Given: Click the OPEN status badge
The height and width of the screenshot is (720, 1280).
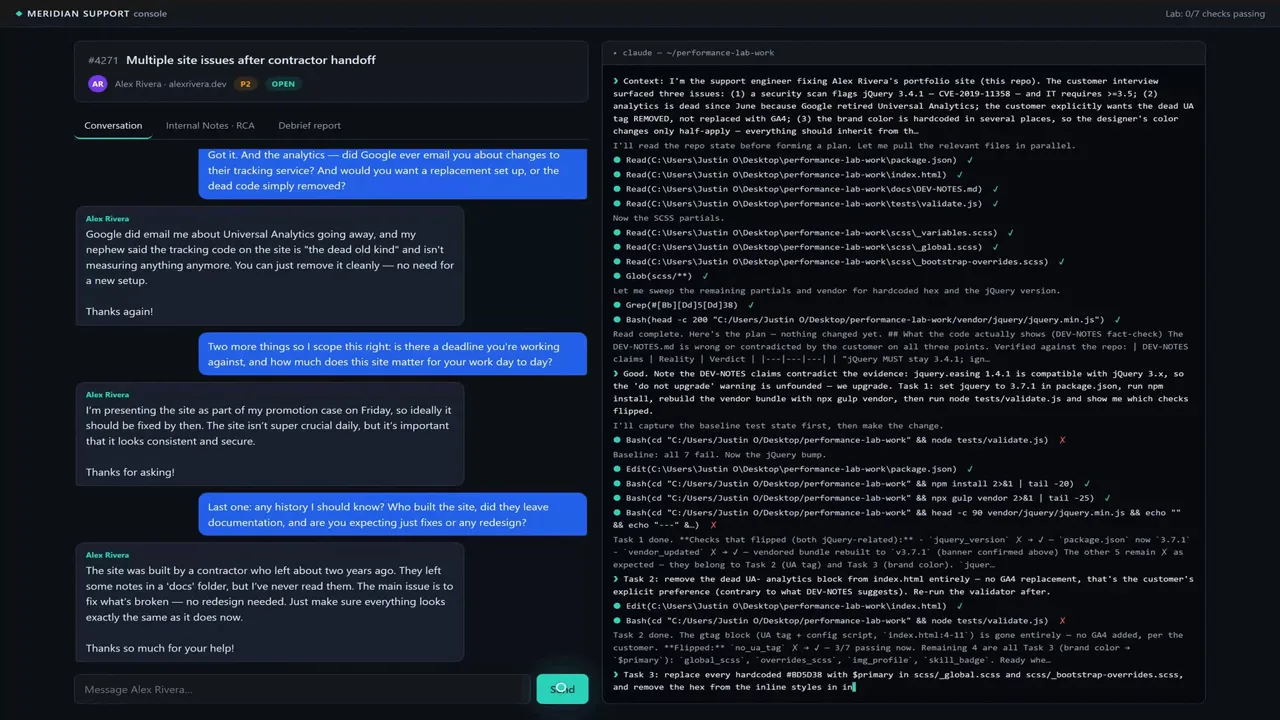Looking at the screenshot, I should (283, 84).
